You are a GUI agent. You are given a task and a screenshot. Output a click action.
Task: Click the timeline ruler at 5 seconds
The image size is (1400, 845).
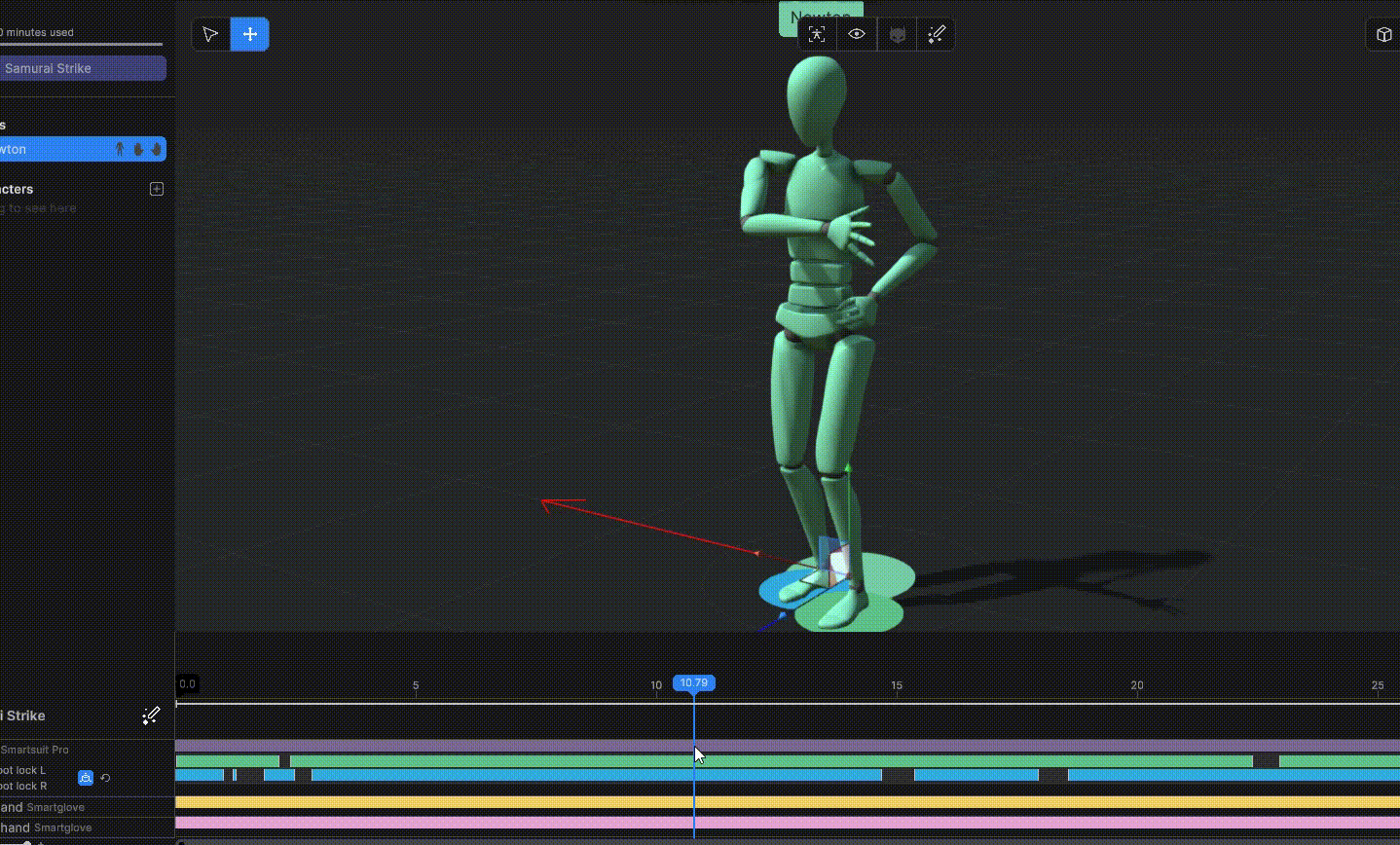click(x=416, y=685)
